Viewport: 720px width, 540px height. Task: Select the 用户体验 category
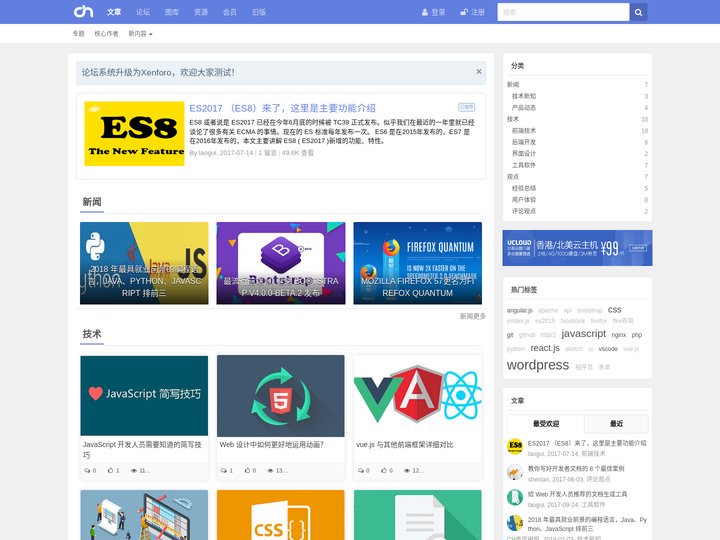[x=524, y=199]
